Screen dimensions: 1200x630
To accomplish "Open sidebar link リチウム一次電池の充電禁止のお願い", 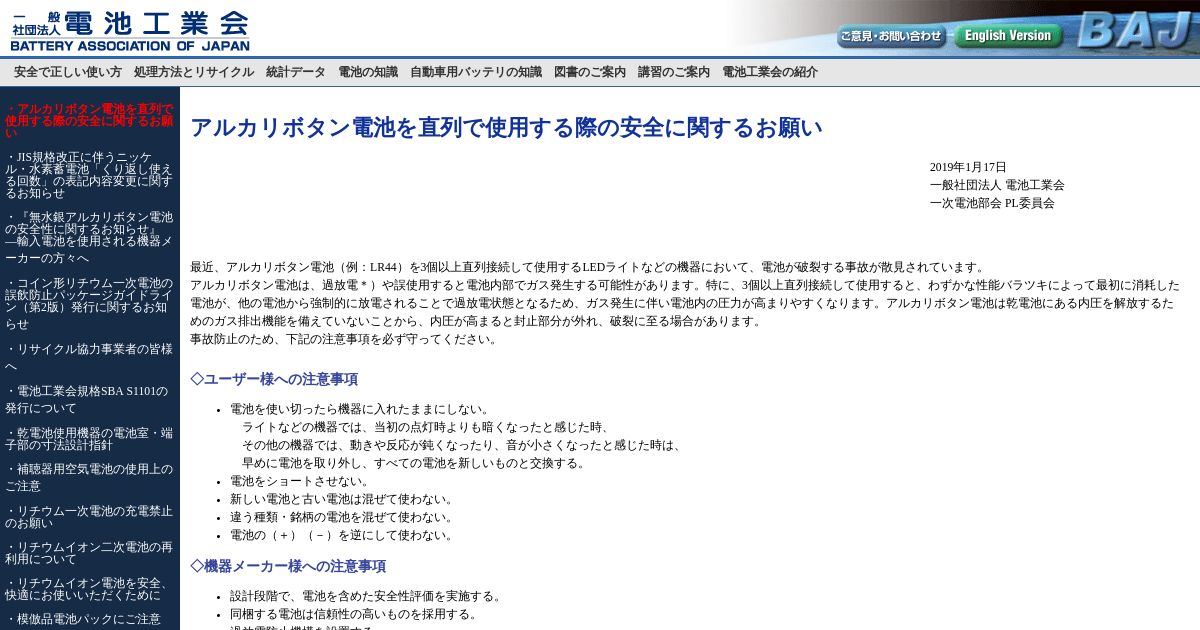I will pos(89,516).
